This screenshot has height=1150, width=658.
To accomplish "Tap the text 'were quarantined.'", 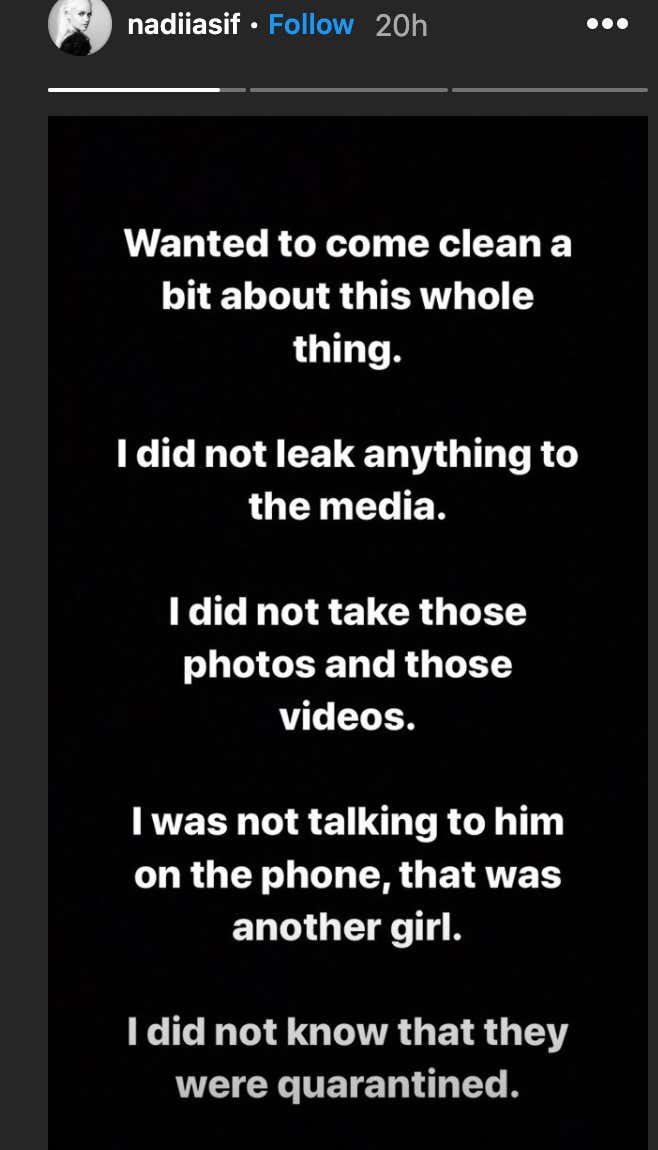I will pos(348,1085).
